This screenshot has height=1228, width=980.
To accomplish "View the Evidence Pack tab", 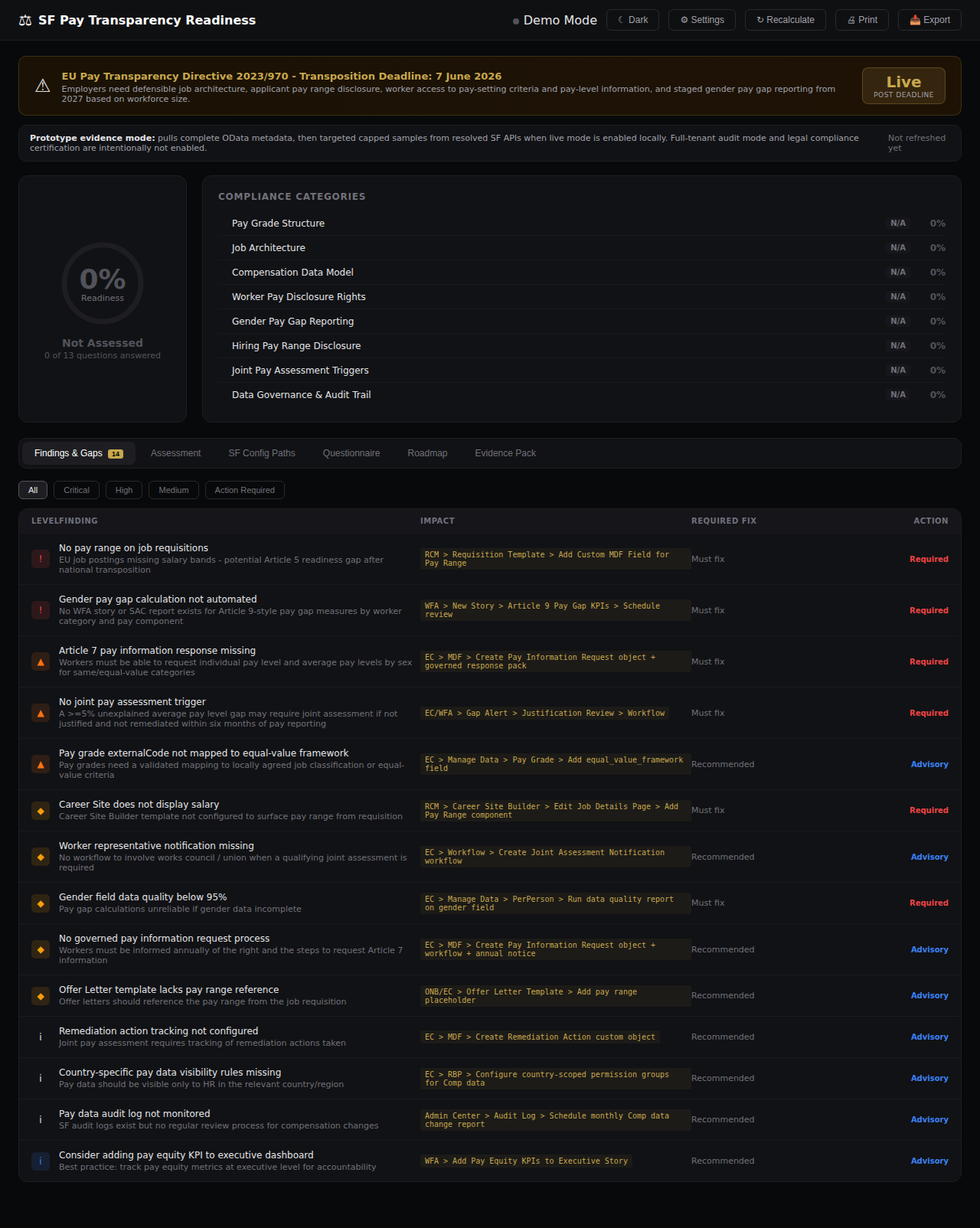I will [x=505, y=453].
